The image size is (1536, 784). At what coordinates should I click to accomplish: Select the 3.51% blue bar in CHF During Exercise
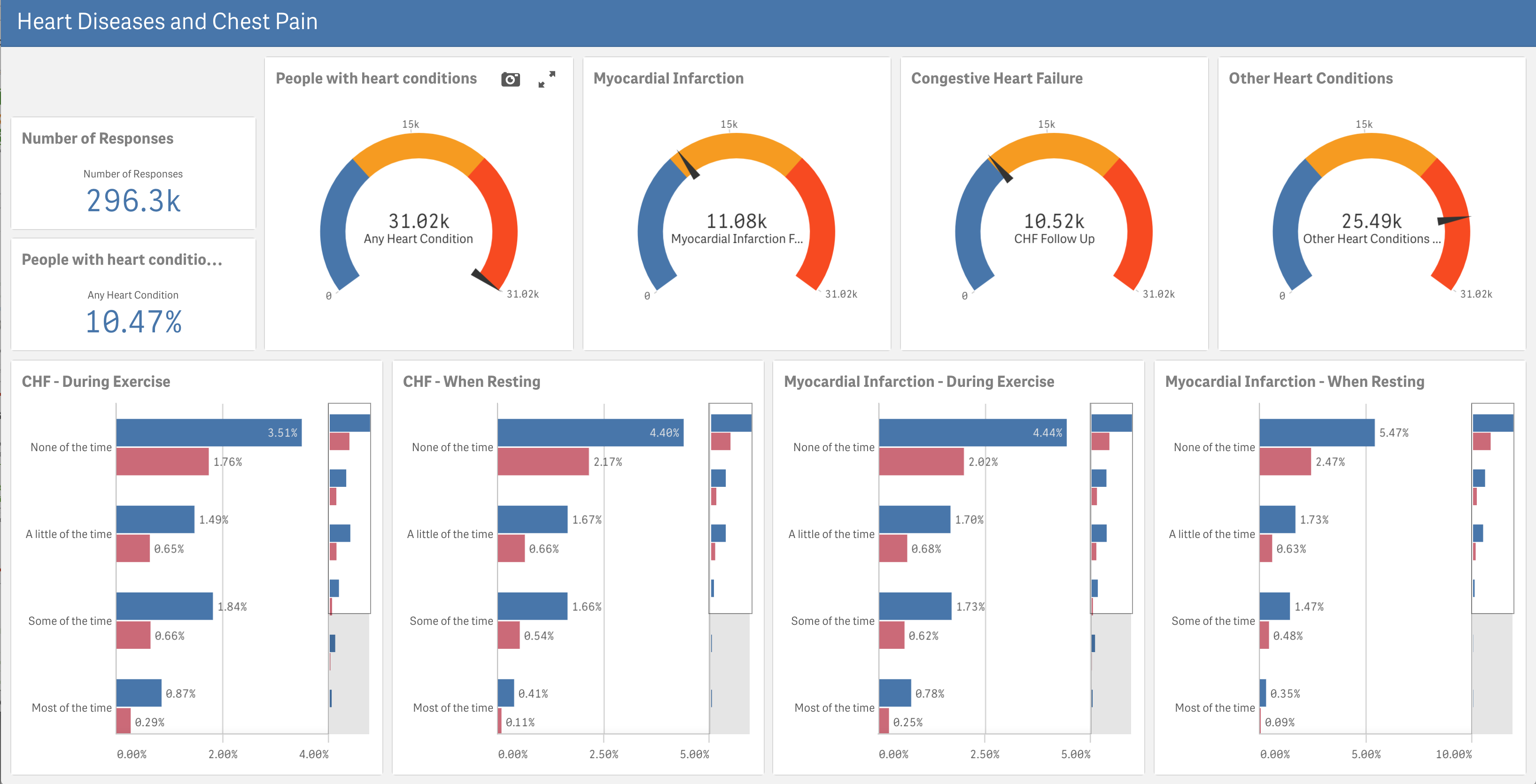point(208,432)
